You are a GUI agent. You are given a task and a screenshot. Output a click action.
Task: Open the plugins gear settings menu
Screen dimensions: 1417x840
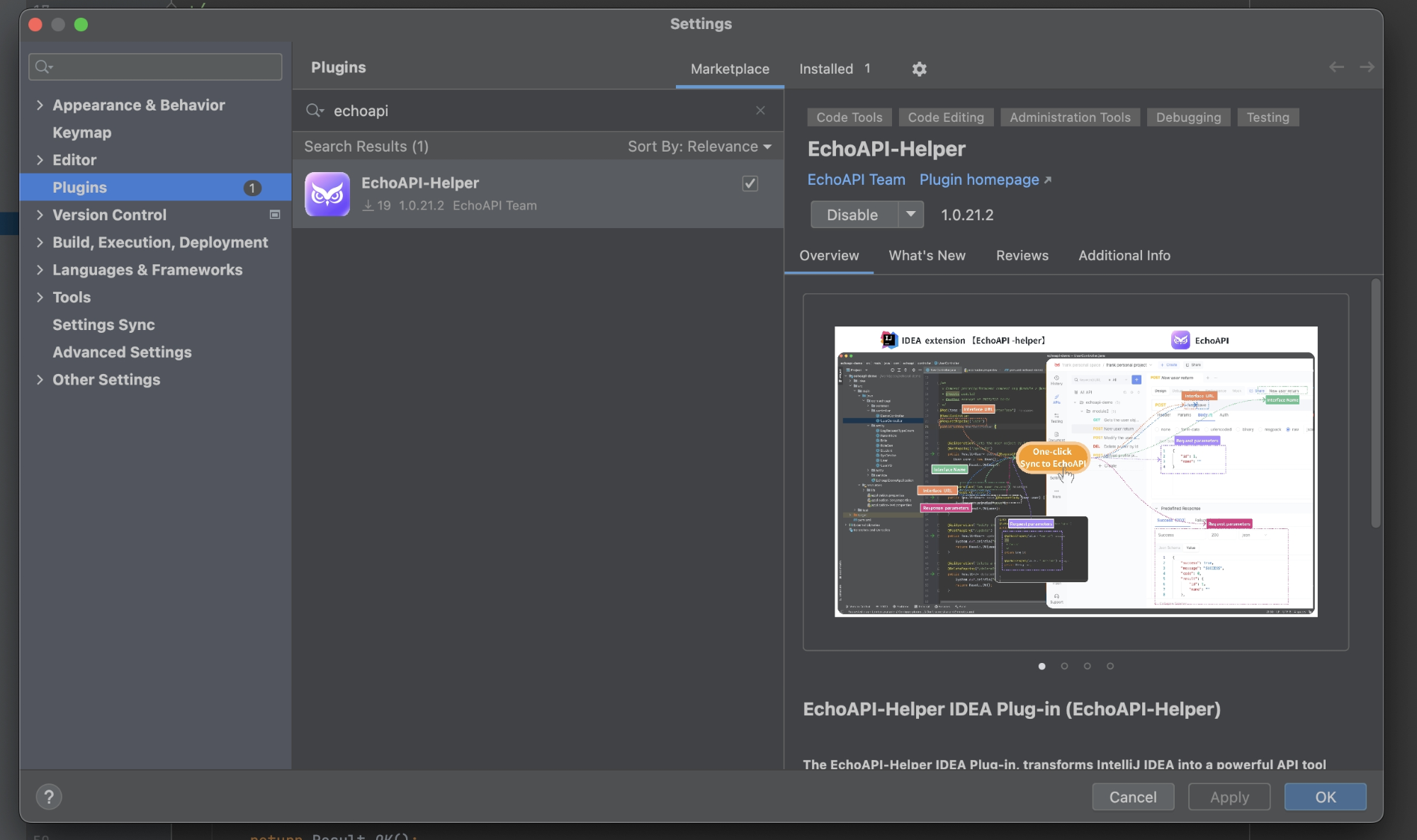point(919,69)
